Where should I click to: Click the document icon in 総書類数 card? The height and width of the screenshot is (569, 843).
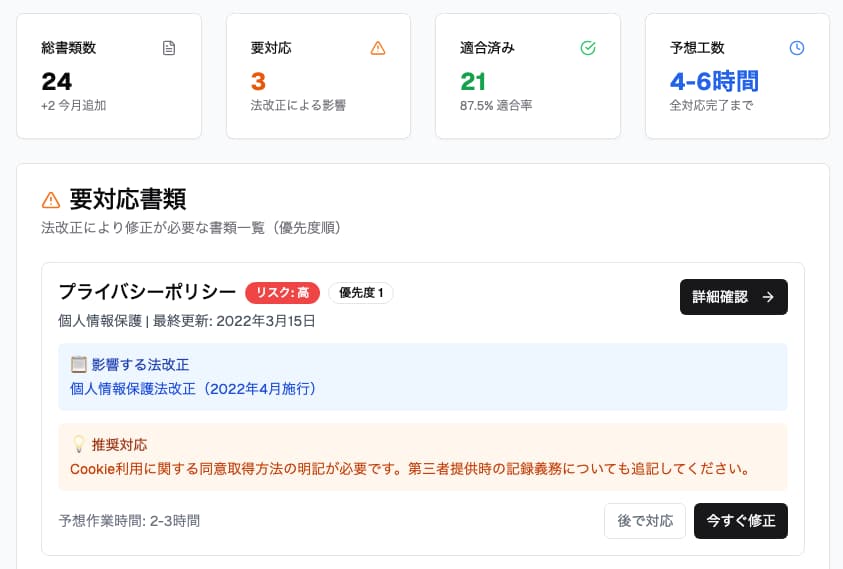[169, 48]
